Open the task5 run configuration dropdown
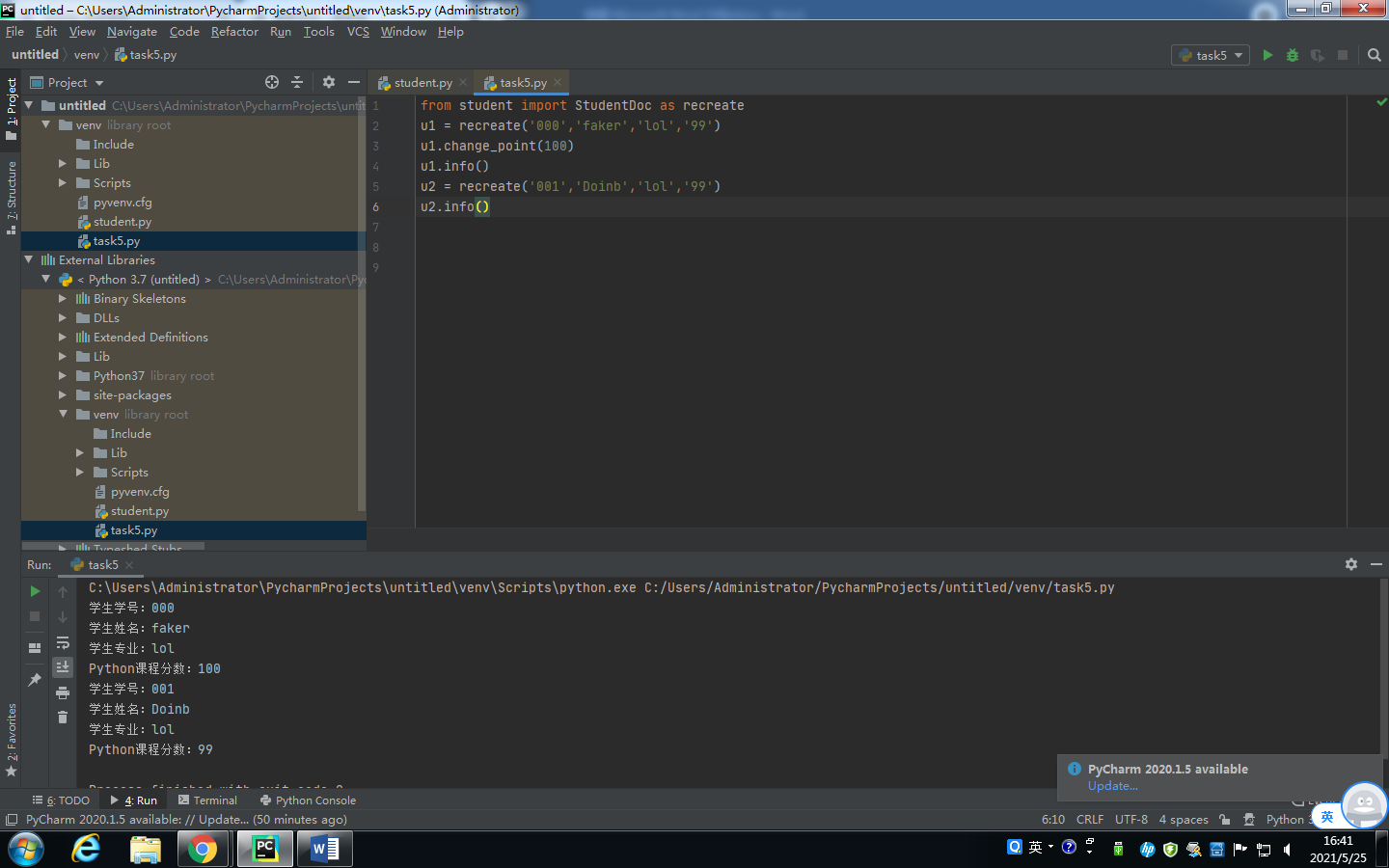The width and height of the screenshot is (1389, 868). [1210, 55]
